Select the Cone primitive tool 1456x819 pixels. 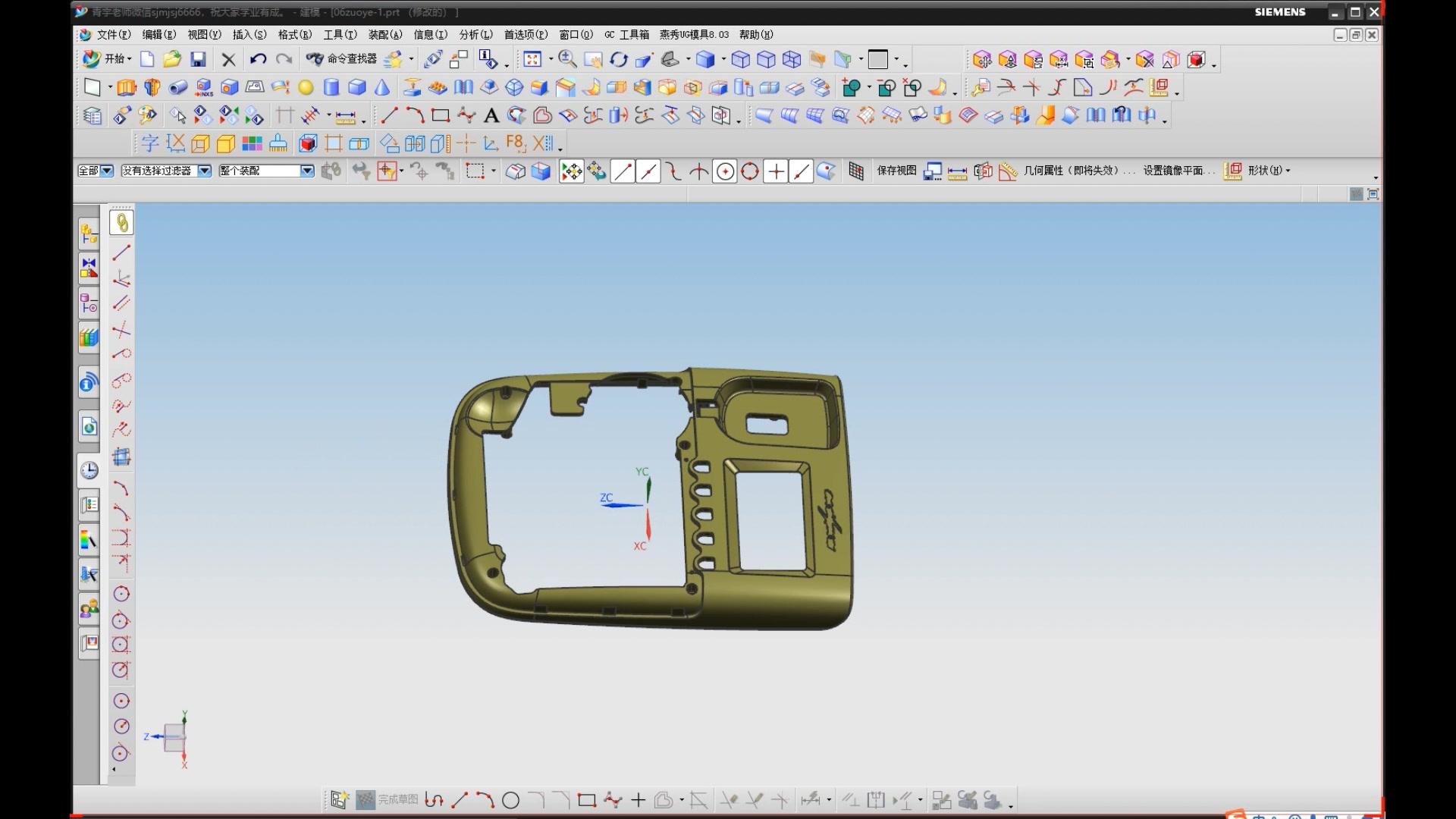click(x=382, y=88)
